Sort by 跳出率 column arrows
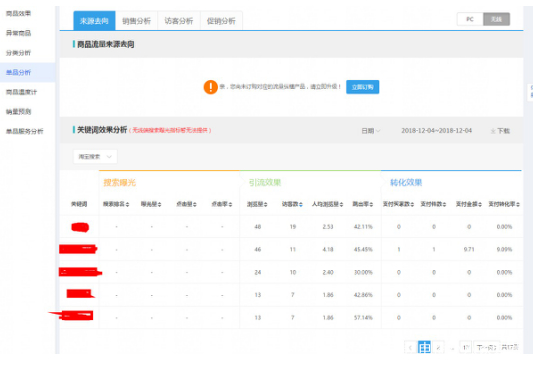The image size is (533, 366). click(371, 204)
